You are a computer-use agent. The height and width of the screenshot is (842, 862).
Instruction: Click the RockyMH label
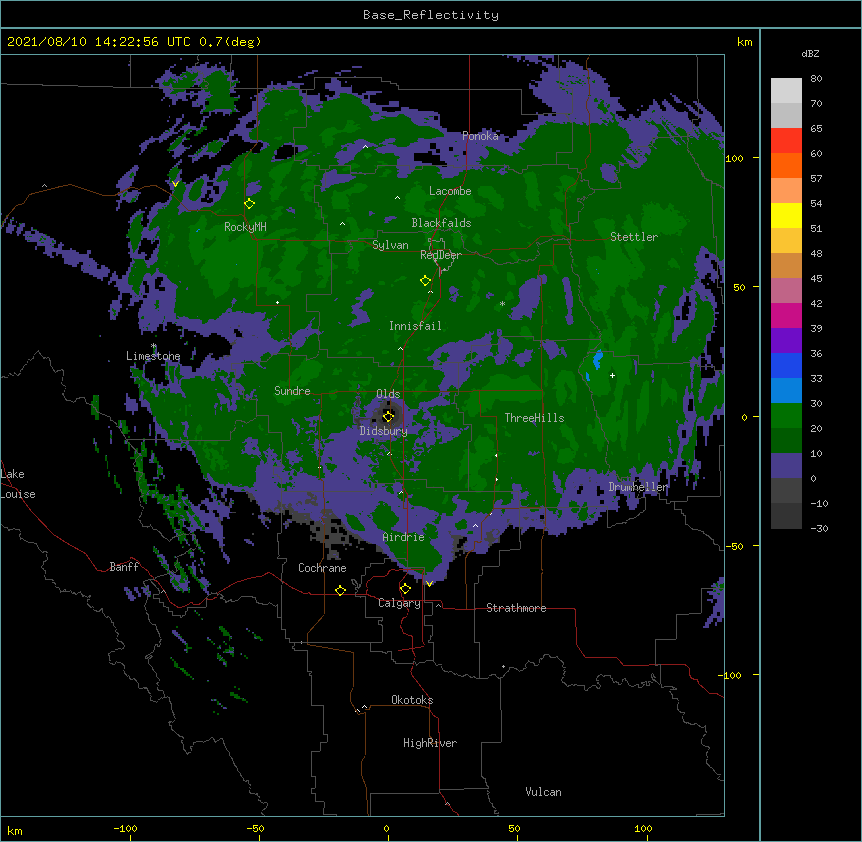pyautogui.click(x=245, y=227)
